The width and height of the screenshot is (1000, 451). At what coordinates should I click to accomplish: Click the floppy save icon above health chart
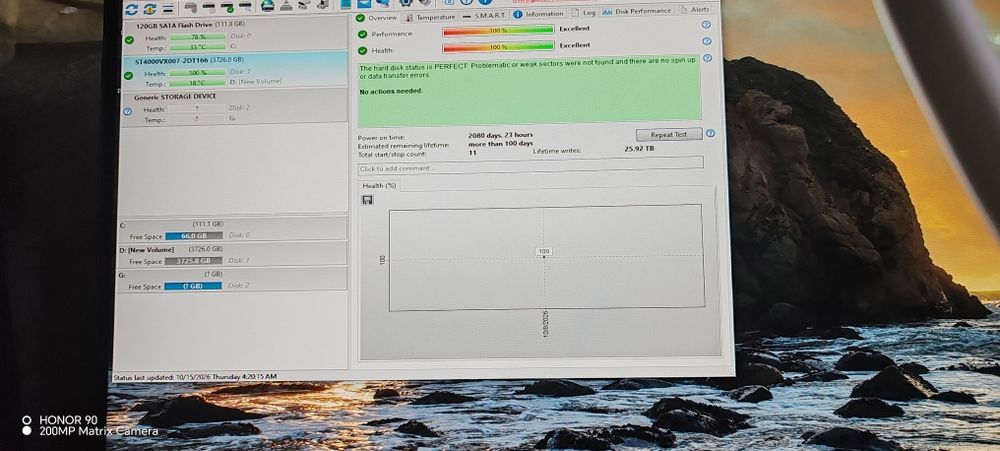click(367, 200)
